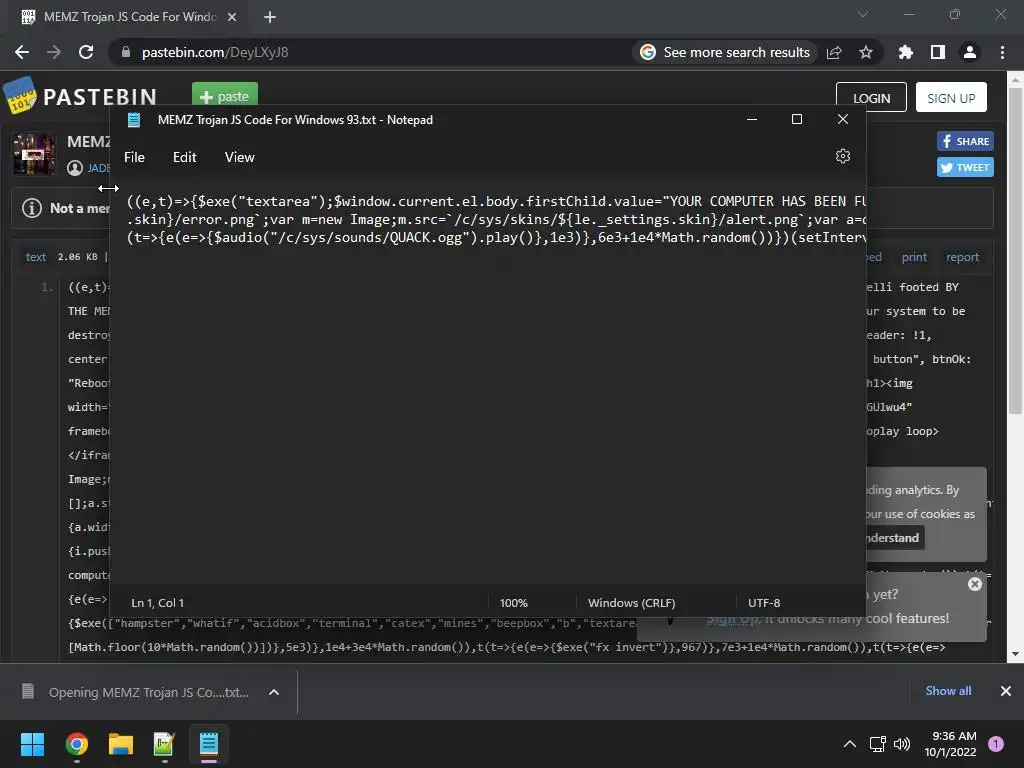1024x768 pixels.
Task: Click Show all downloads
Action: 948,691
